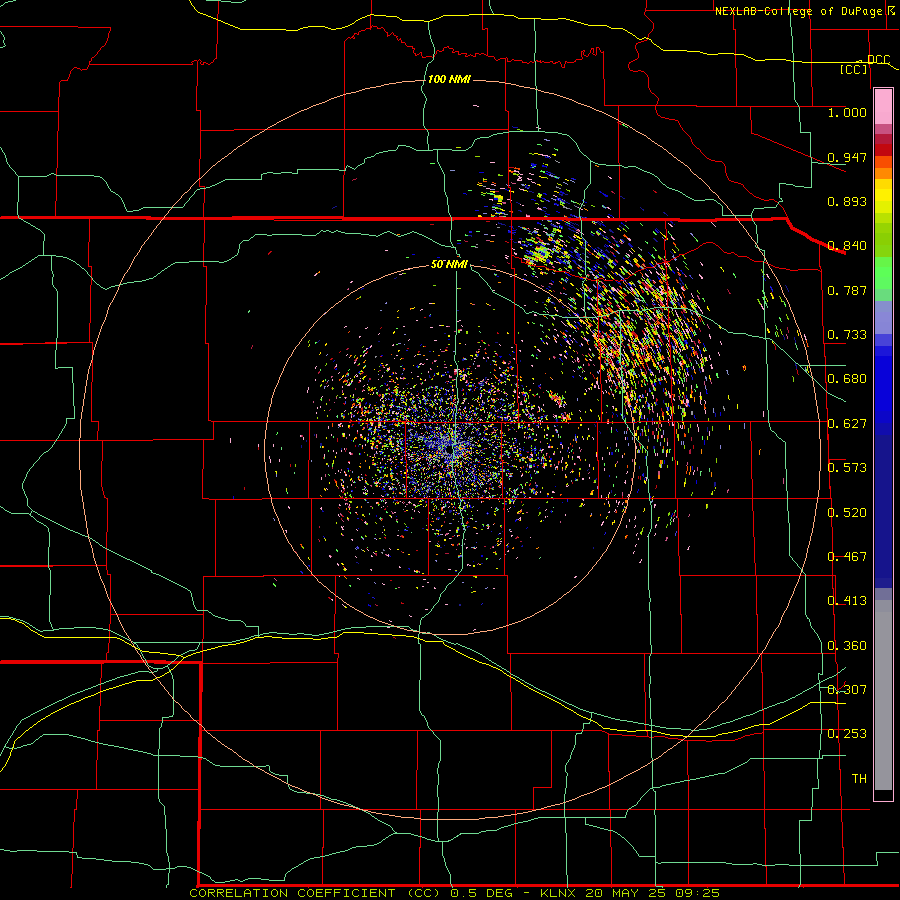Click the KLNX station identifier in the caption
Image resolution: width=900 pixels, height=900 pixels.
click(x=559, y=893)
